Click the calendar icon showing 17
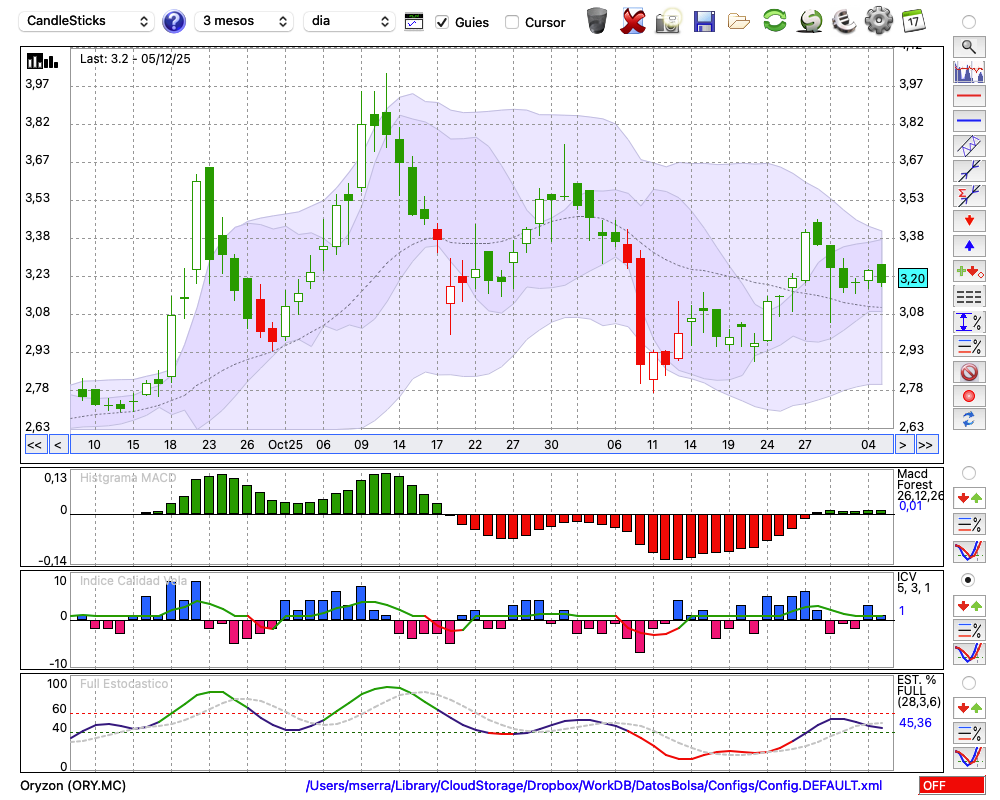The height and width of the screenshot is (800, 1000). [913, 20]
